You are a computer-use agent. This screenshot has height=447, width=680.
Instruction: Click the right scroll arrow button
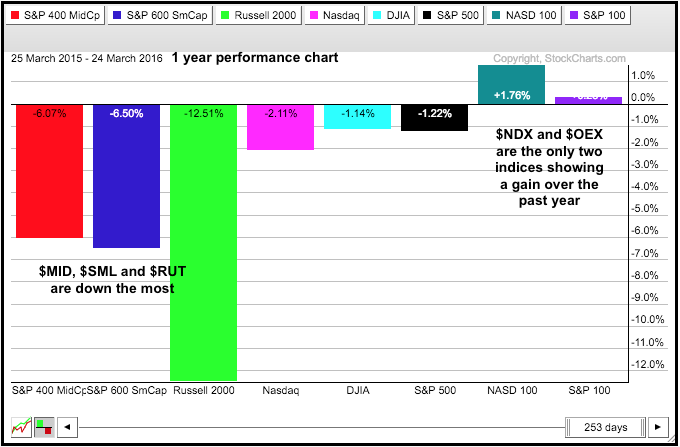657,427
